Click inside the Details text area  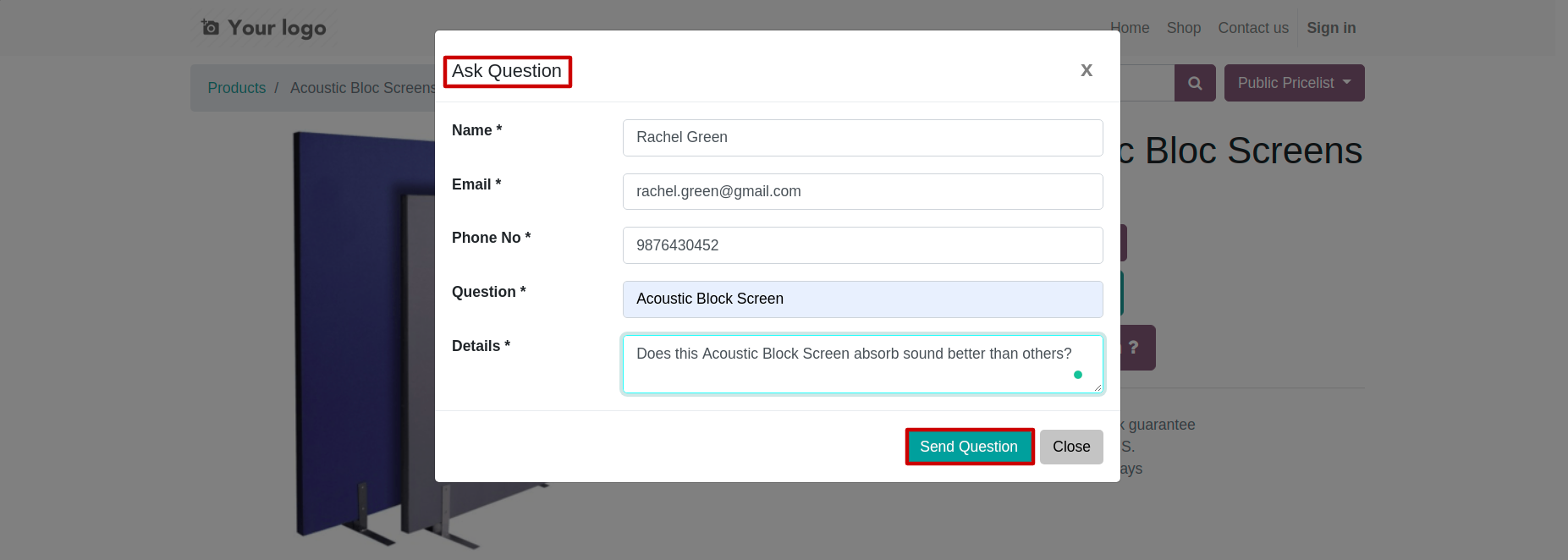[862, 365]
